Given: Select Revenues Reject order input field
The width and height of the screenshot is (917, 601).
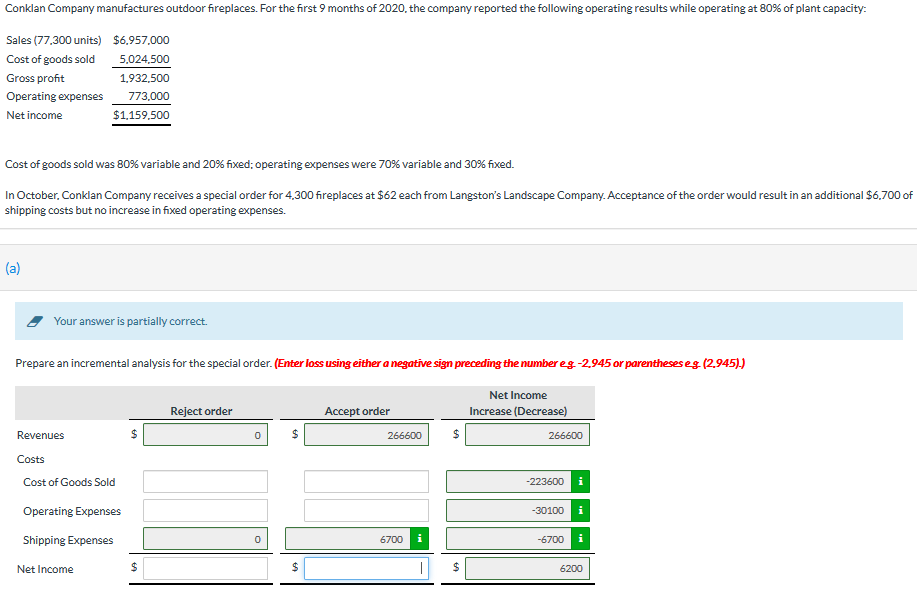Looking at the screenshot, I should (x=205, y=435).
